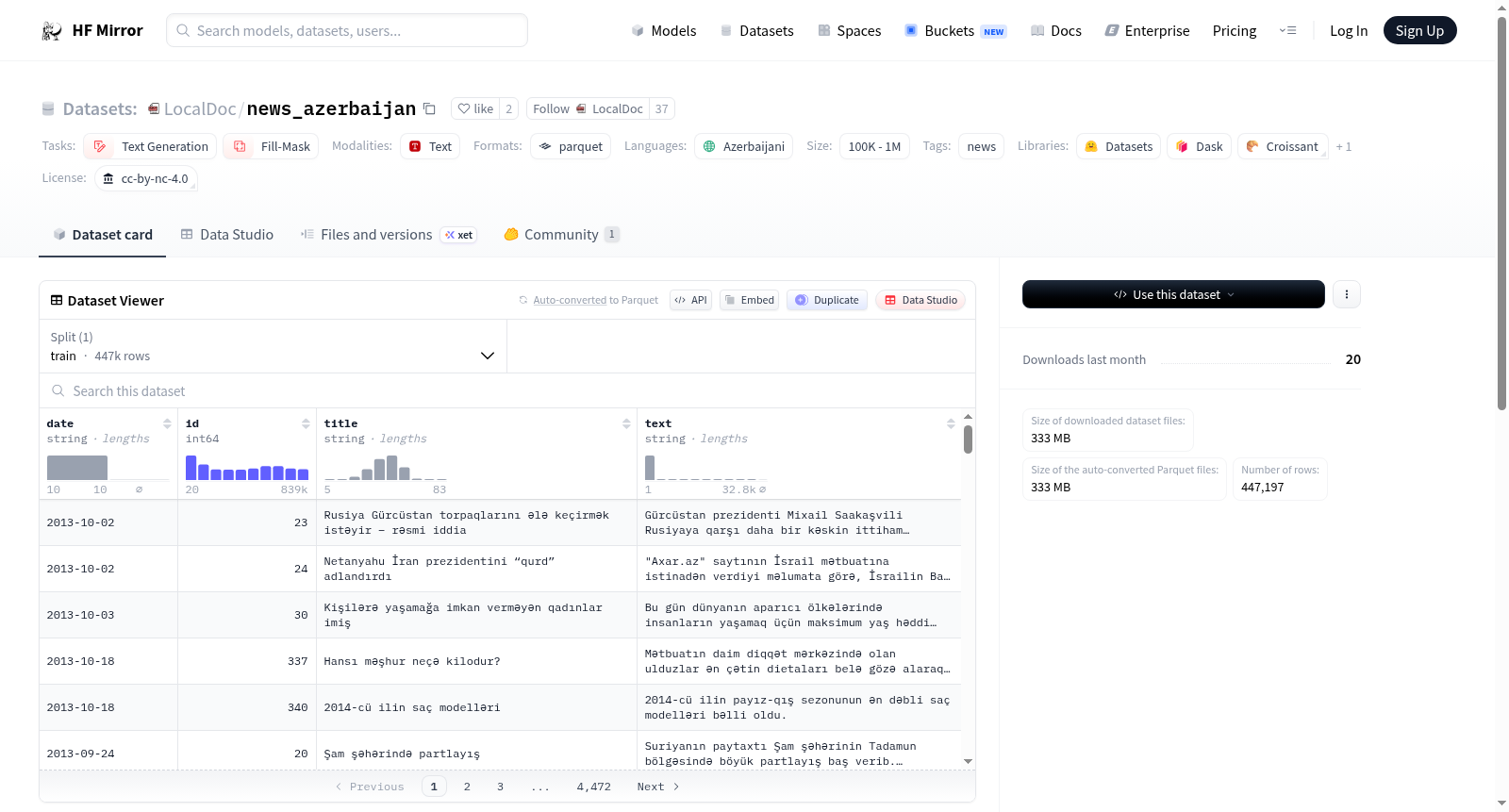Go to page 2 of the dataset

click(x=467, y=787)
